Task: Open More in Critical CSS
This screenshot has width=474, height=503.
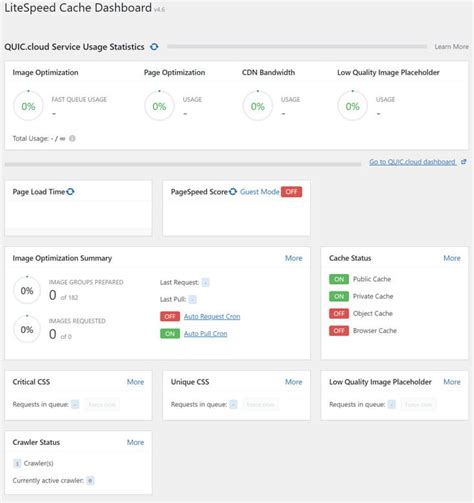Action: (135, 382)
